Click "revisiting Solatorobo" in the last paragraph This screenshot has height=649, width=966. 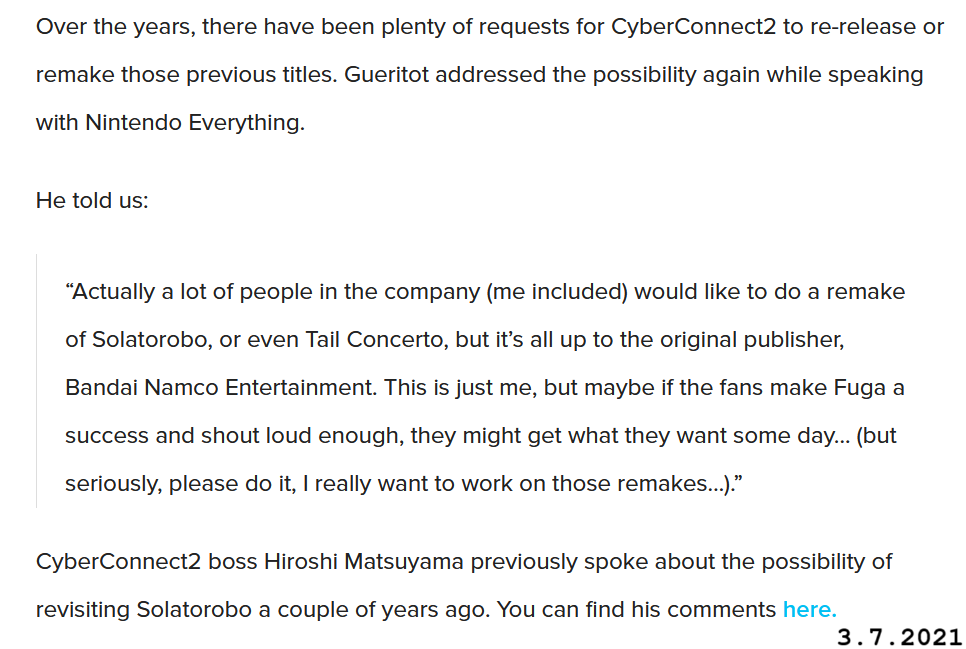tap(144, 610)
